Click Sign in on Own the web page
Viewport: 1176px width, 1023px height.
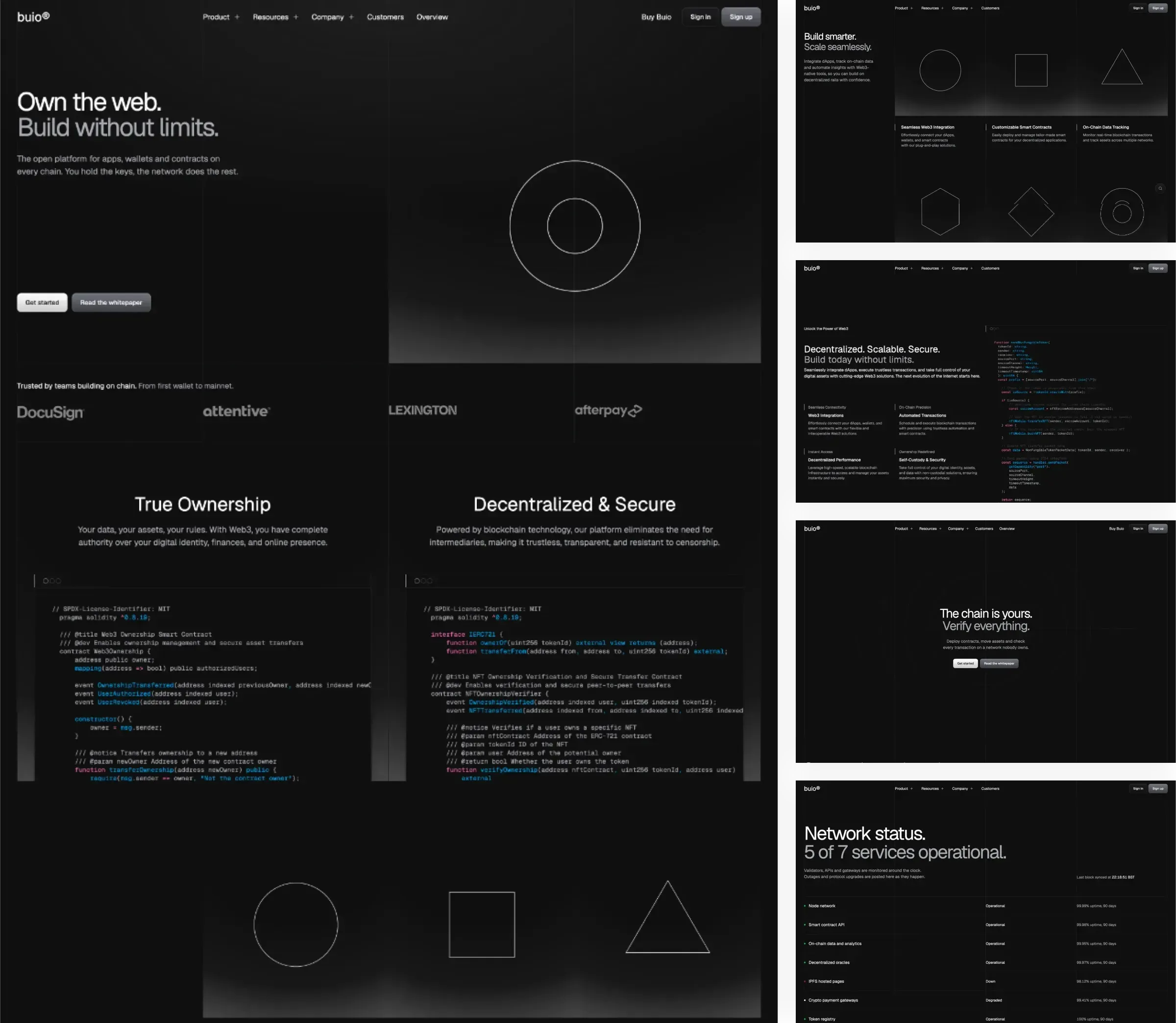pyautogui.click(x=701, y=17)
